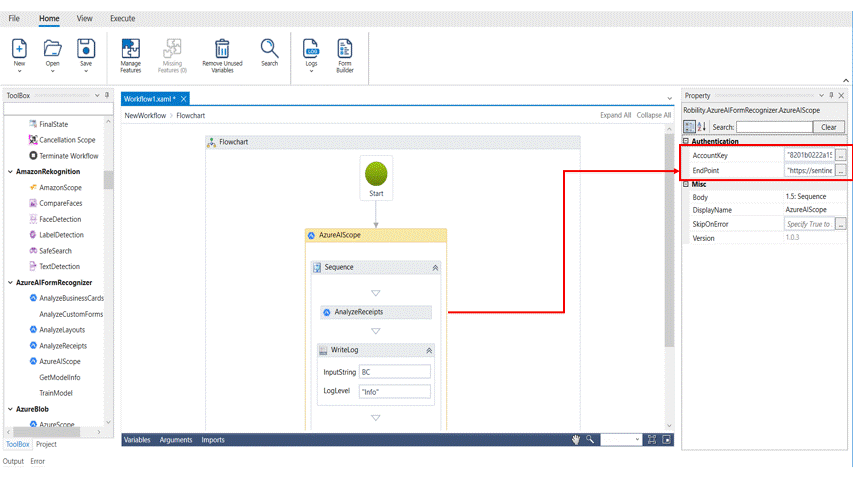Screen dimensions: 853x480
Task: Click Expand All link
Action: click(x=615, y=115)
